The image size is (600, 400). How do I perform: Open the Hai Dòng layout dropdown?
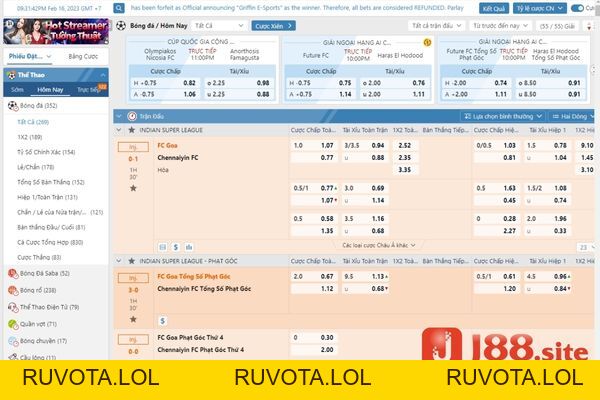(x=572, y=116)
